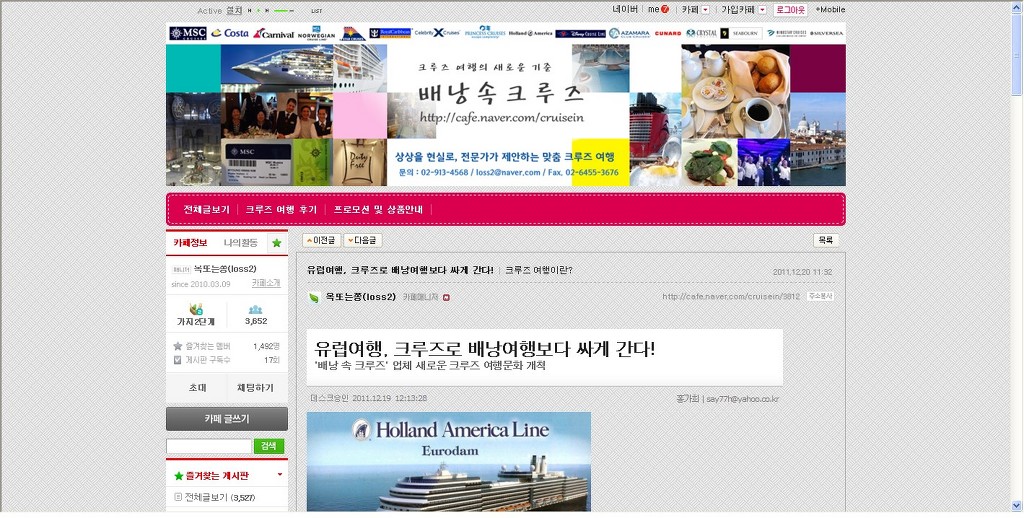The image size is (1024, 518).
Task: Open the 카페소개 cafe introduction link
Action: [266, 283]
